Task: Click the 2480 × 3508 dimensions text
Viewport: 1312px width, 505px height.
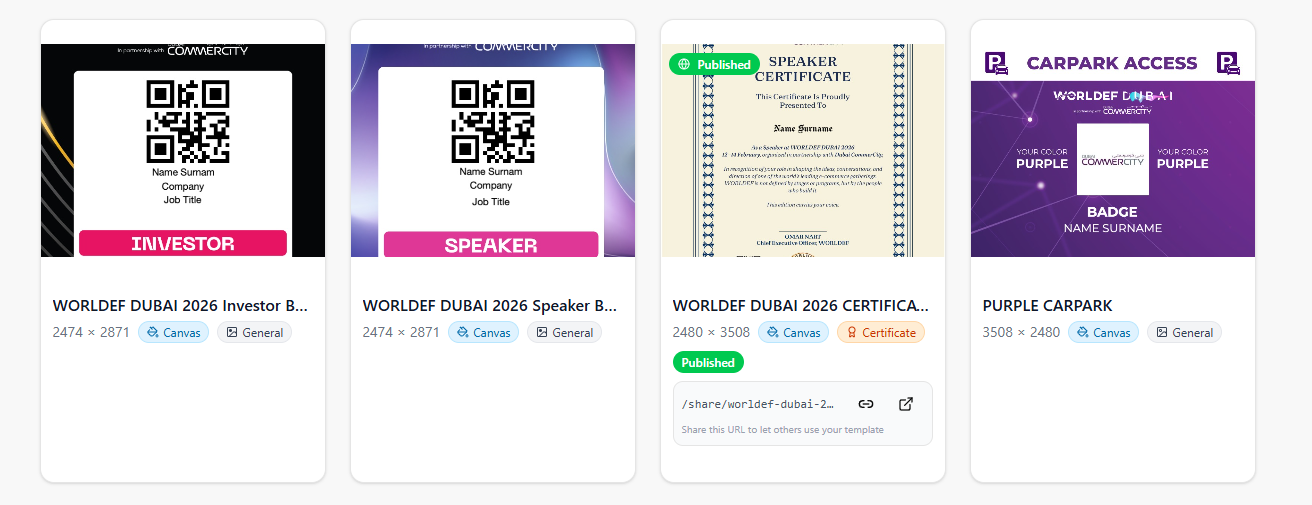Action: (711, 332)
